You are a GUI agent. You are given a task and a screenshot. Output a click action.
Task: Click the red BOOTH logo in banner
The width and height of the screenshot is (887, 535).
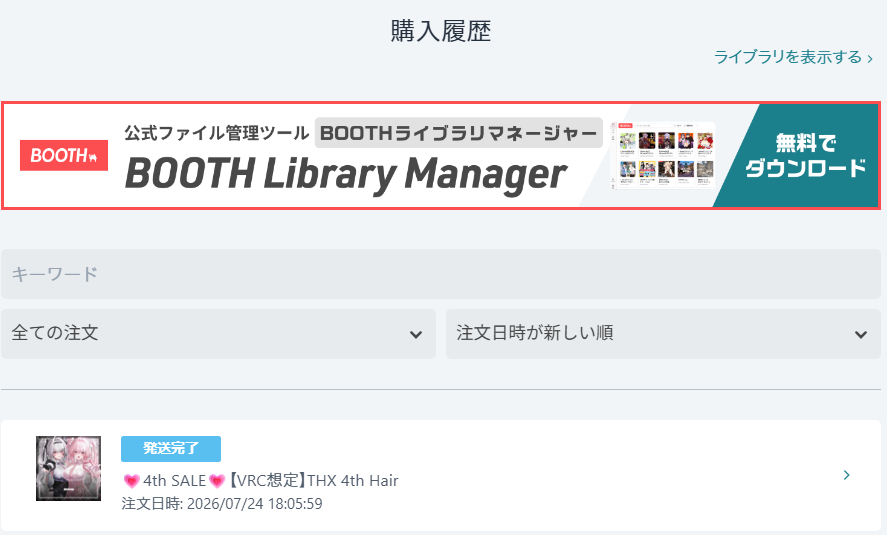coord(64,155)
